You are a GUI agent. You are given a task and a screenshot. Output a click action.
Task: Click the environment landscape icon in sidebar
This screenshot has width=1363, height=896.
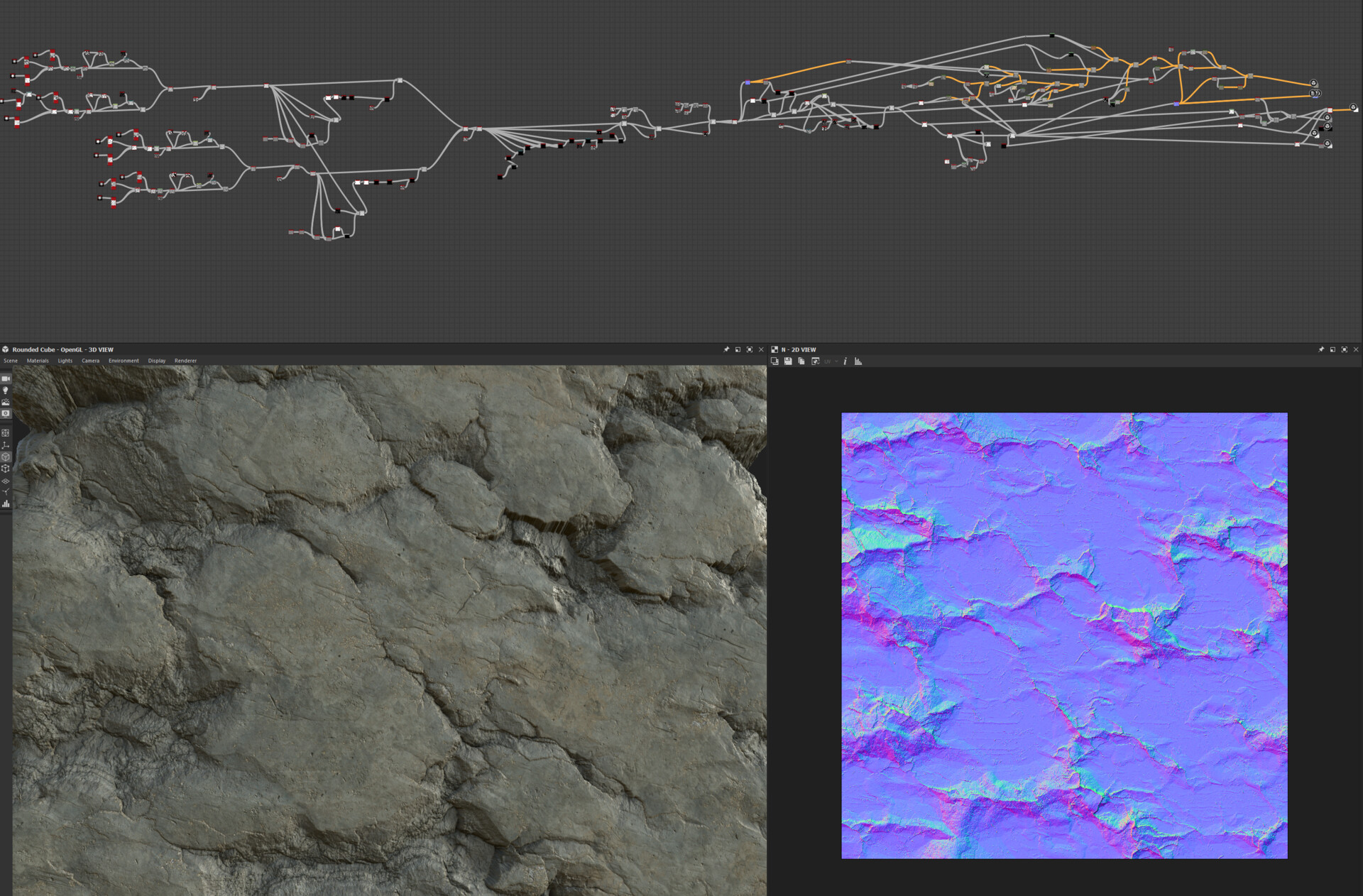[6, 402]
